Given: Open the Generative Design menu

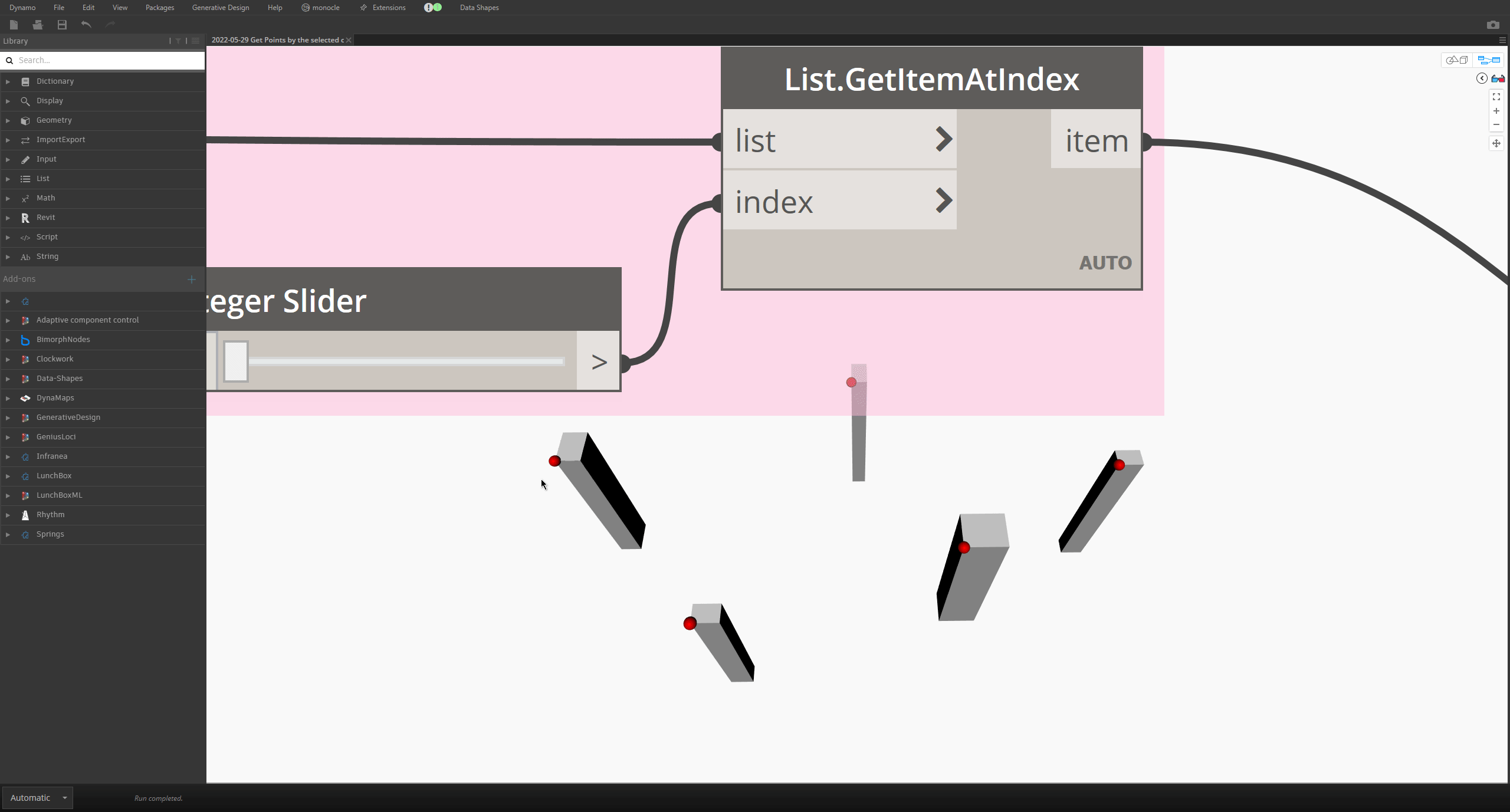Looking at the screenshot, I should click(x=221, y=8).
